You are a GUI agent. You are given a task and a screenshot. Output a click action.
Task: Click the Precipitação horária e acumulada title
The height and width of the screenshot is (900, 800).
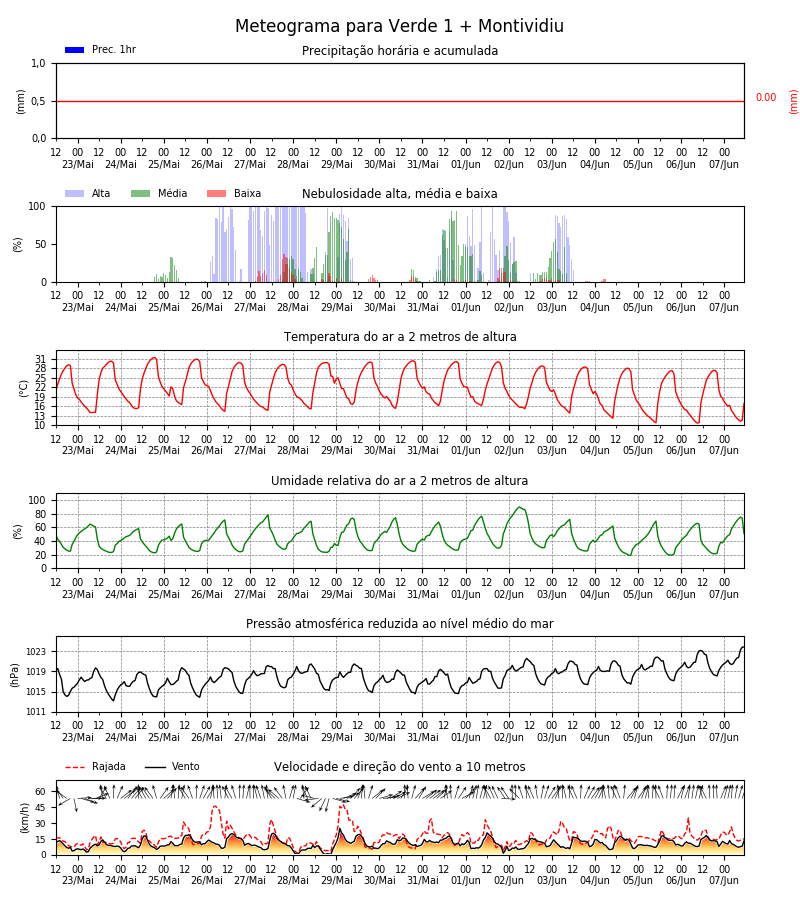399,51
